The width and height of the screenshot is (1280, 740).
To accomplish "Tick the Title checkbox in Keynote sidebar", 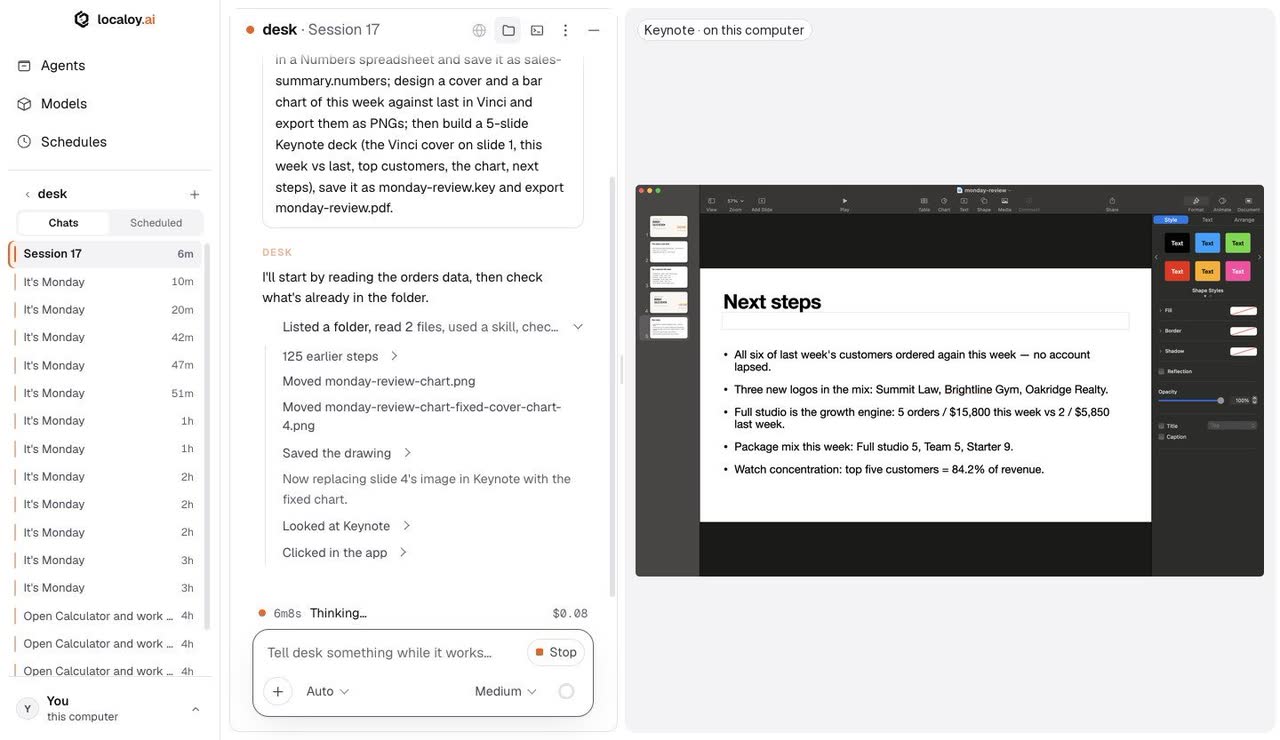I will pyautogui.click(x=1161, y=426).
